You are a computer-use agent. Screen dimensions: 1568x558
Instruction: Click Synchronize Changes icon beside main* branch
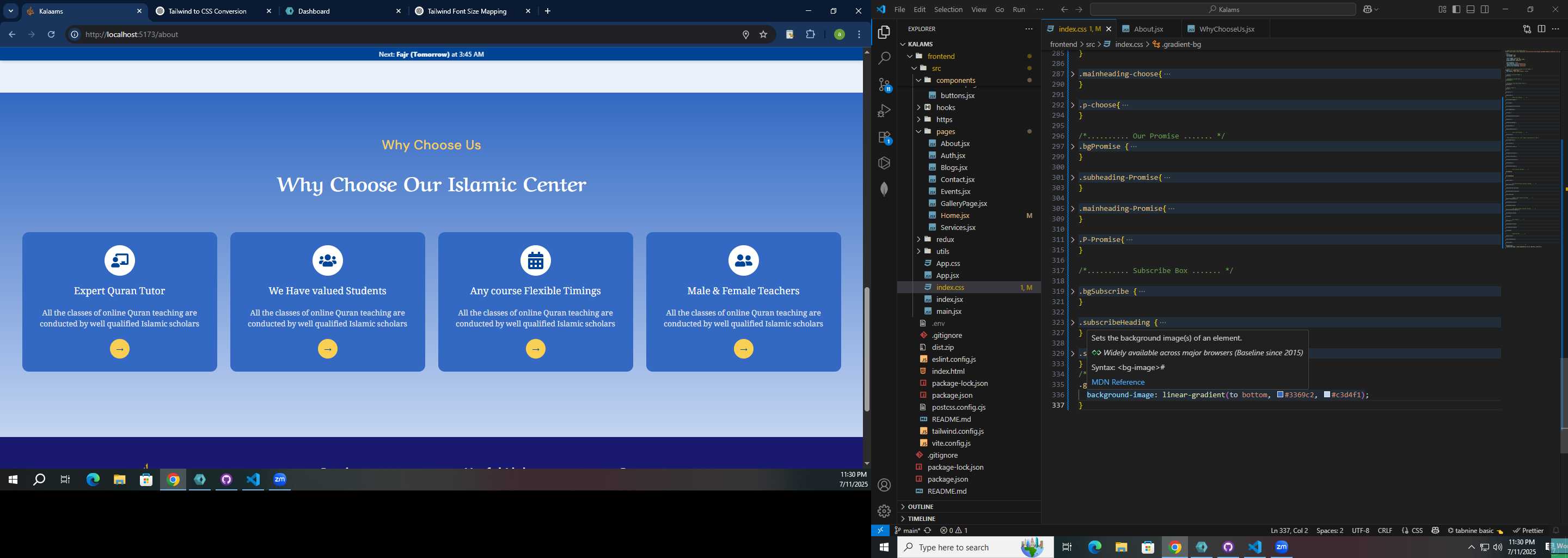(x=928, y=531)
